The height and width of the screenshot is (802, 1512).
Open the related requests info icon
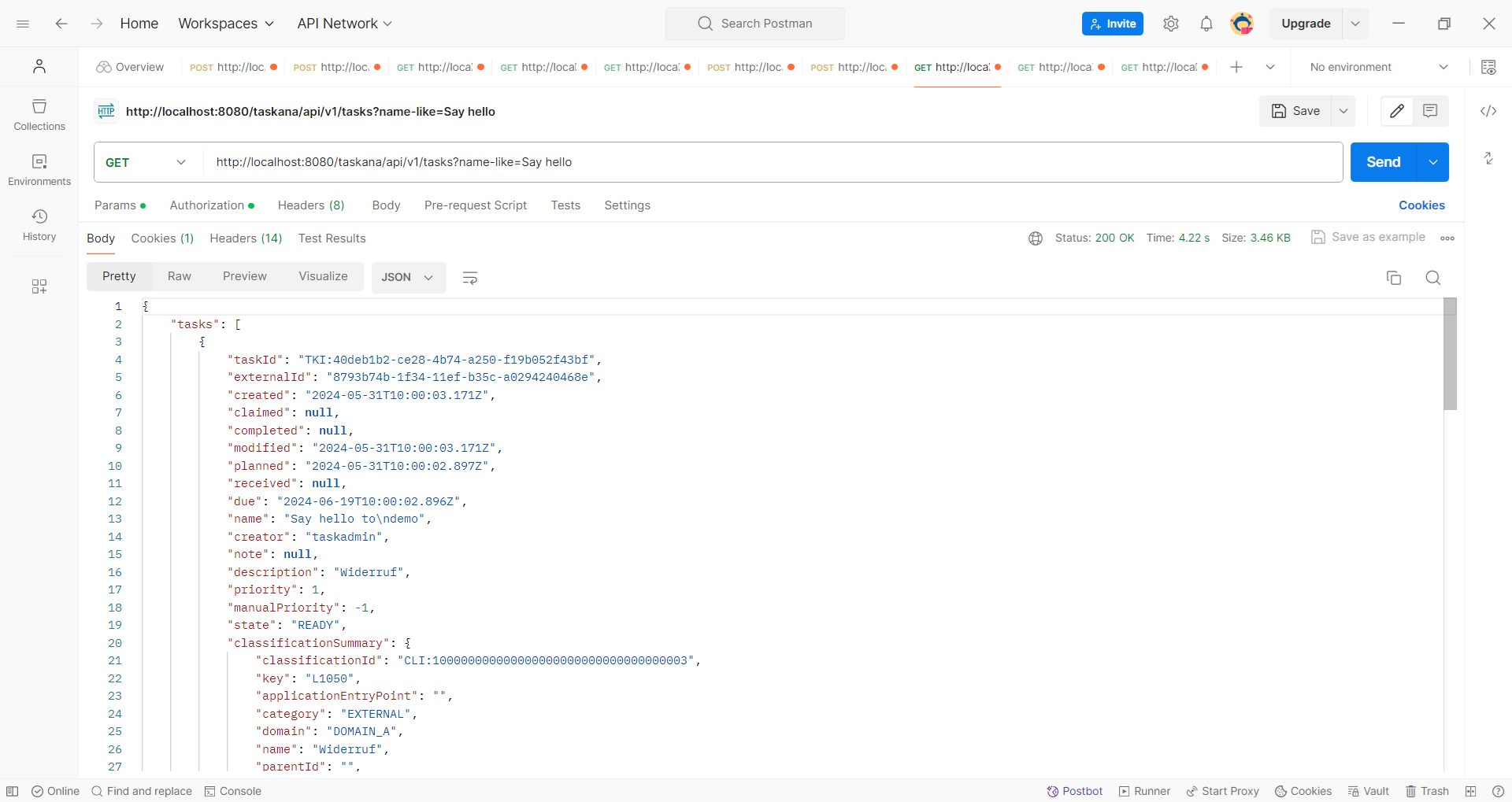tap(1488, 158)
